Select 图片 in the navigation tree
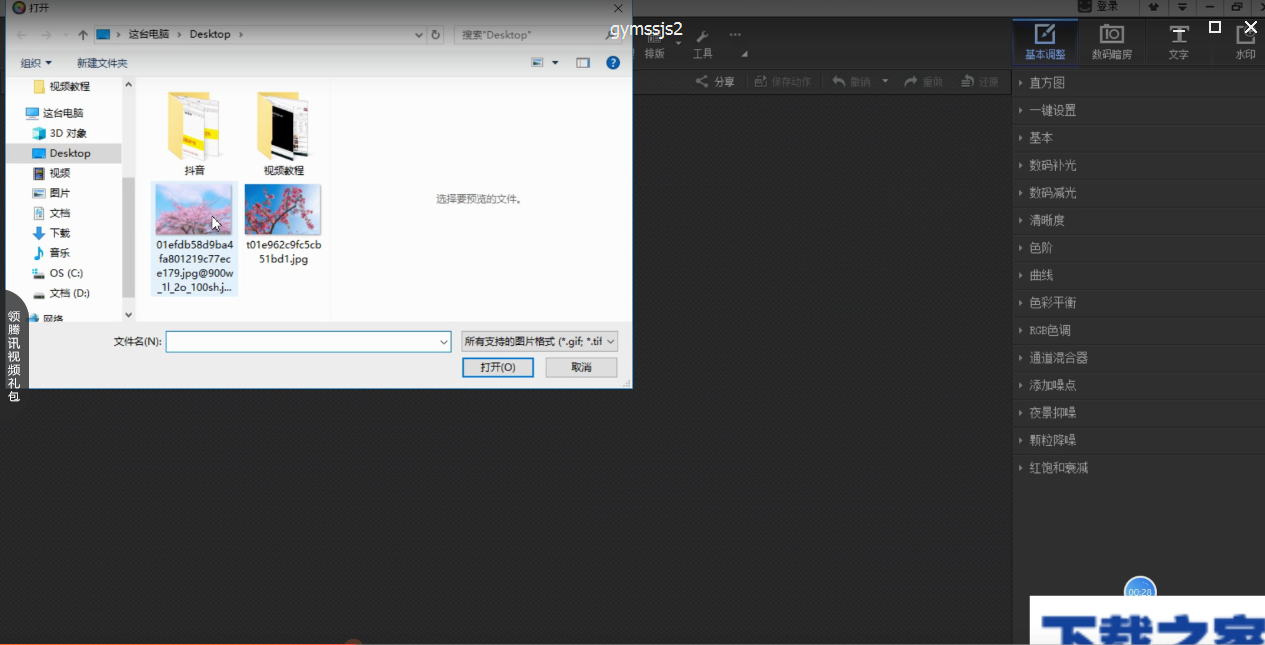 pyautogui.click(x=60, y=193)
